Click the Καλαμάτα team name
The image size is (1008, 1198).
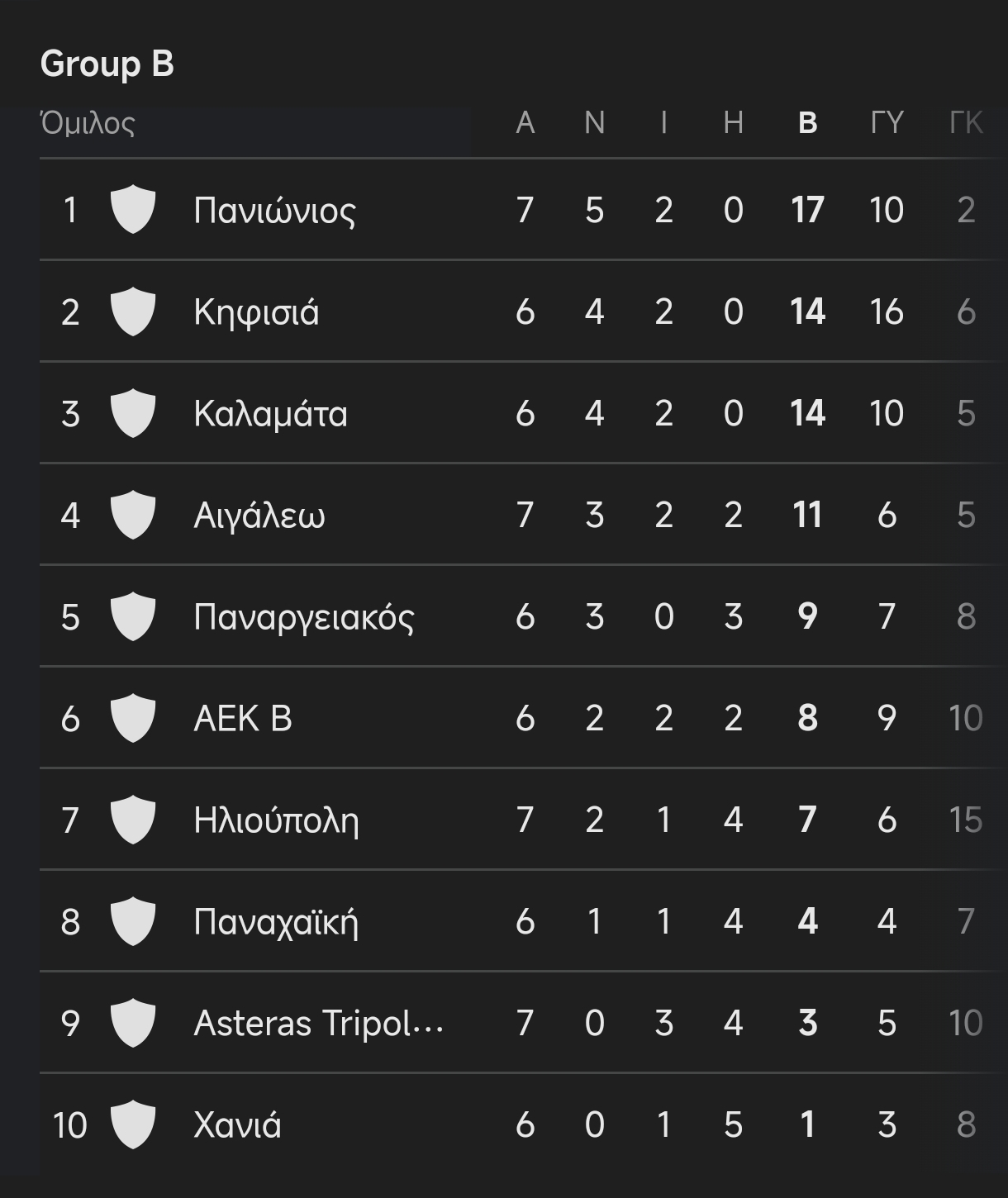(x=270, y=414)
